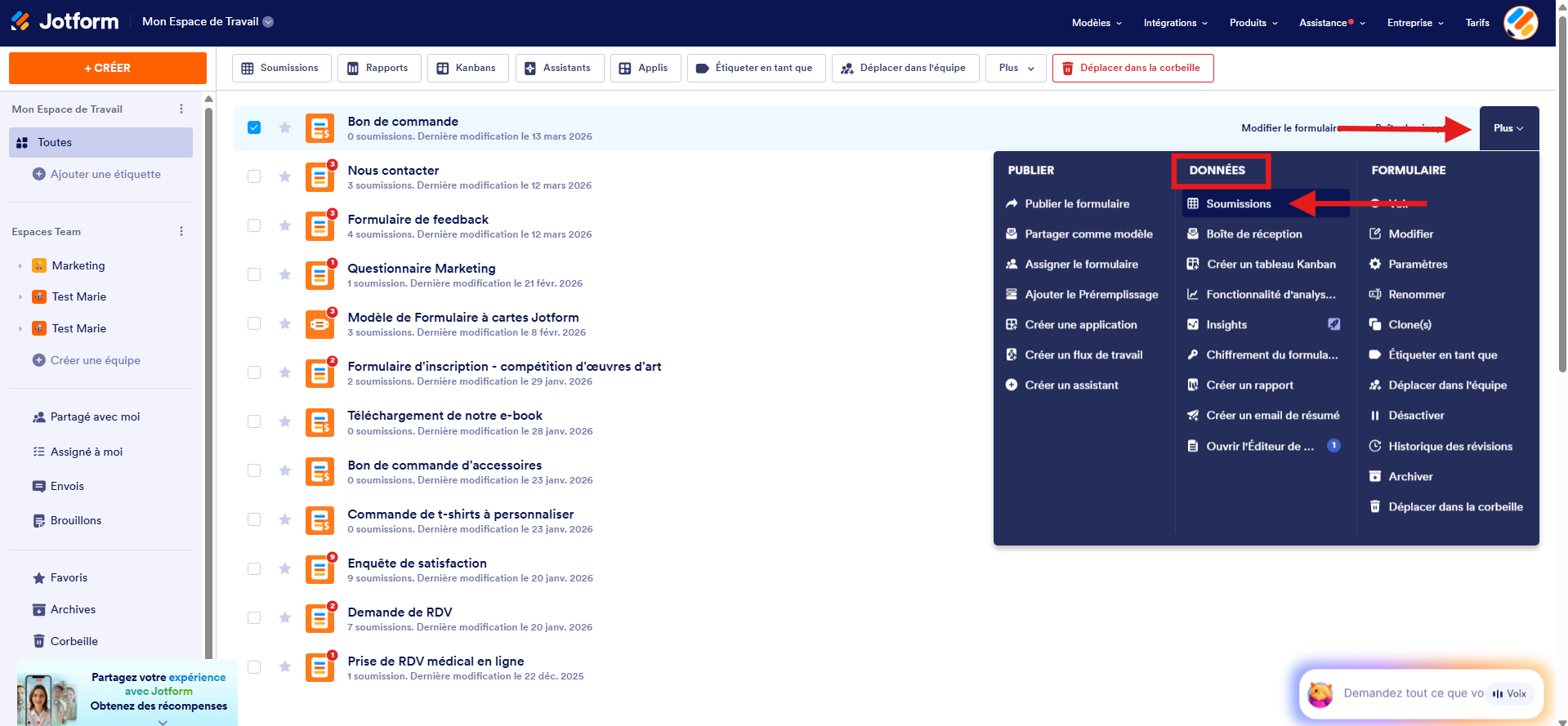The image size is (1568, 726).
Task: Tick Modèle de Formulaire à cartes checkbox
Action: (254, 323)
